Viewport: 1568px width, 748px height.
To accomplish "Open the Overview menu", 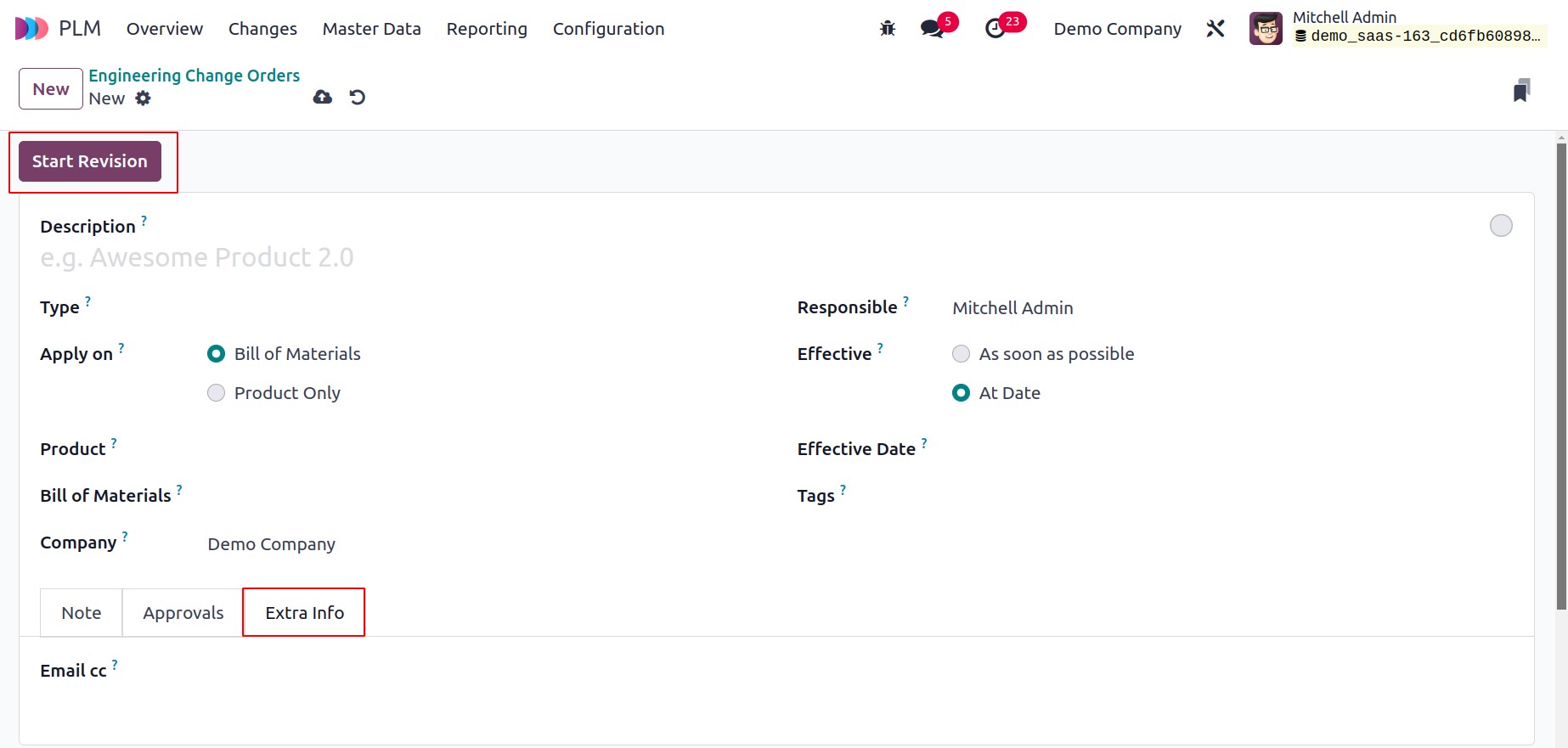I will [x=165, y=29].
